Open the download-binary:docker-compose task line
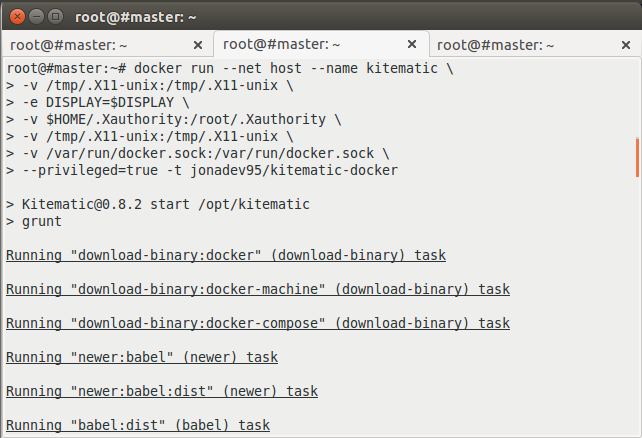This screenshot has height=438, width=642. (x=258, y=323)
